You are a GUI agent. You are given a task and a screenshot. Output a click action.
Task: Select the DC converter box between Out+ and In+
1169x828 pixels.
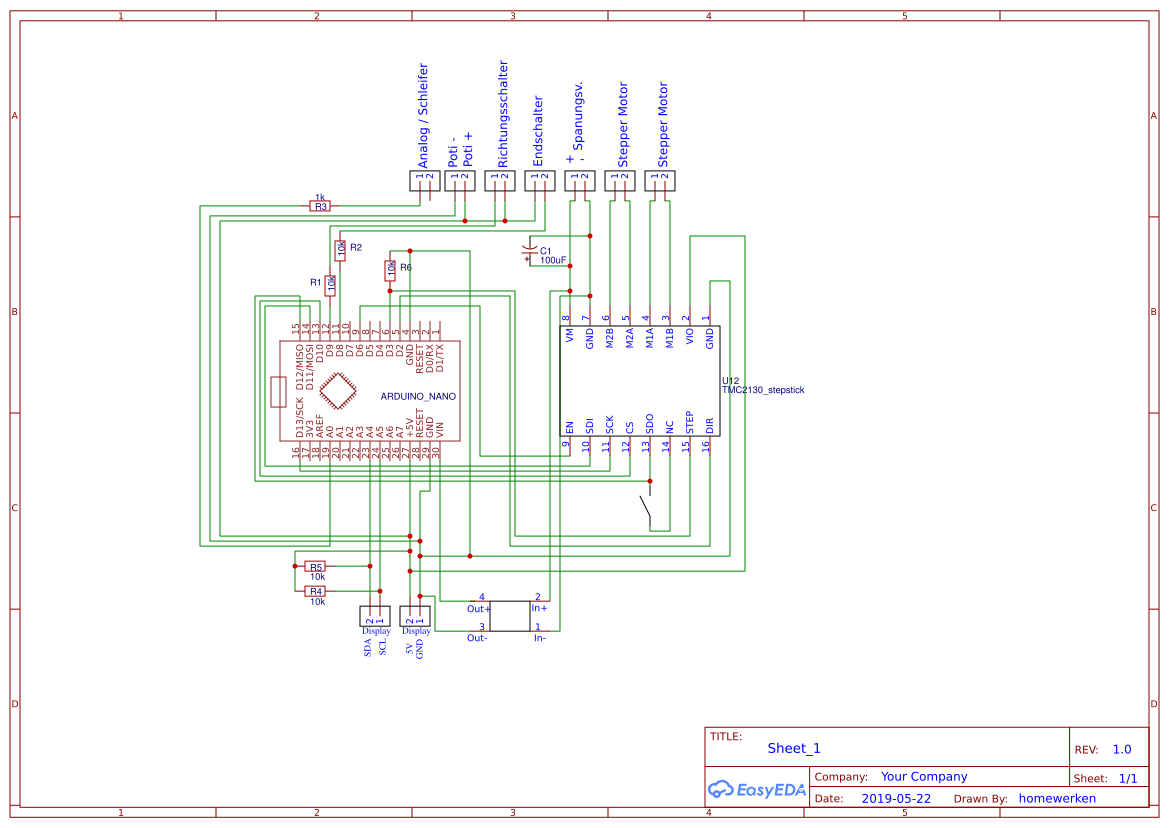[510, 616]
